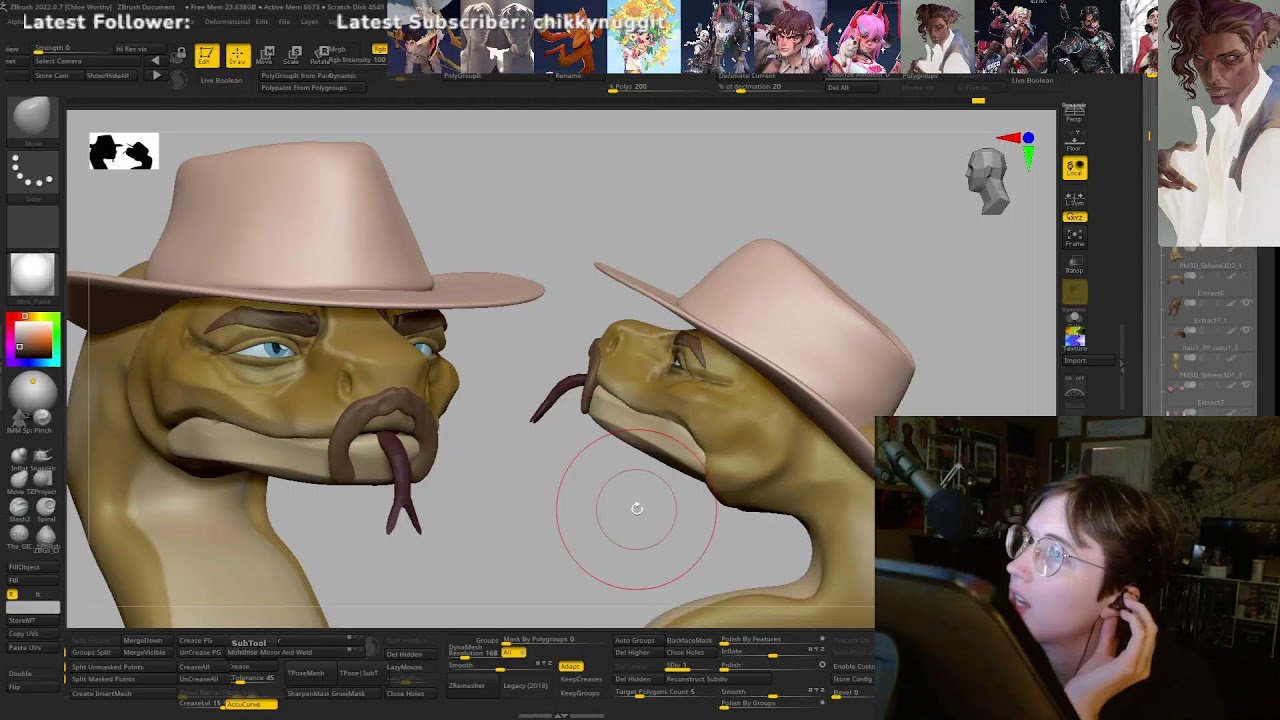The image size is (1280, 720).
Task: Click the Frame view icon
Action: coord(1075,237)
